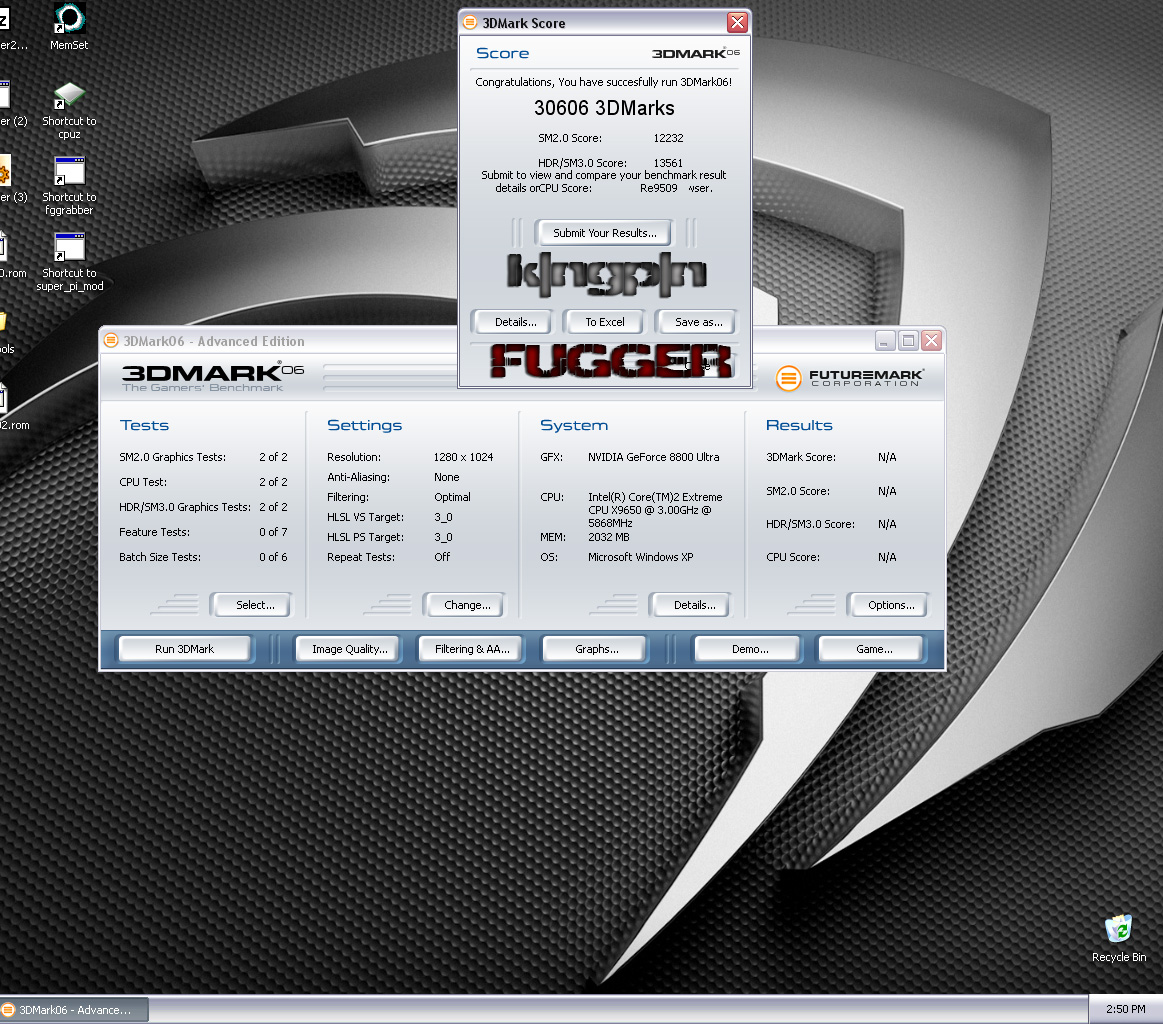1163x1024 pixels.
Task: Click the HLSL PS Target value 3_0
Action: click(x=444, y=537)
